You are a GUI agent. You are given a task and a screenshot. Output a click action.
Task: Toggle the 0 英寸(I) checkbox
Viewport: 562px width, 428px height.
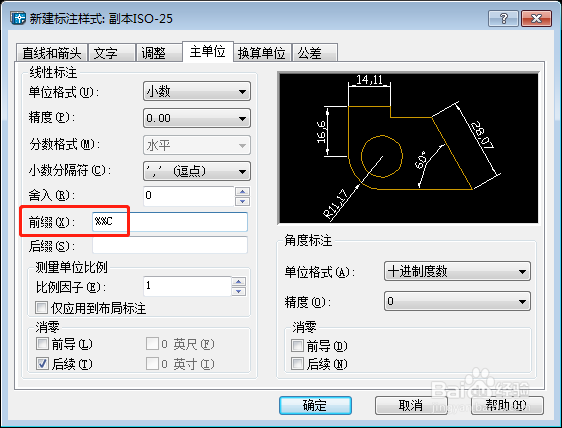click(152, 363)
